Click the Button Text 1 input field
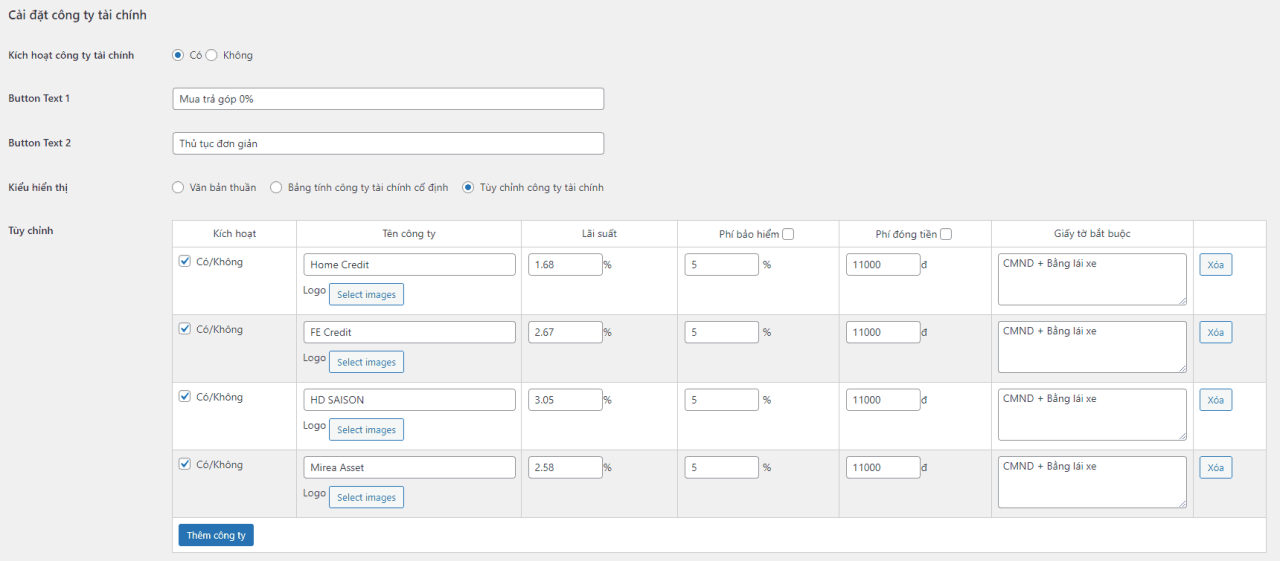Viewport: 1280px width, 561px height. coord(388,99)
